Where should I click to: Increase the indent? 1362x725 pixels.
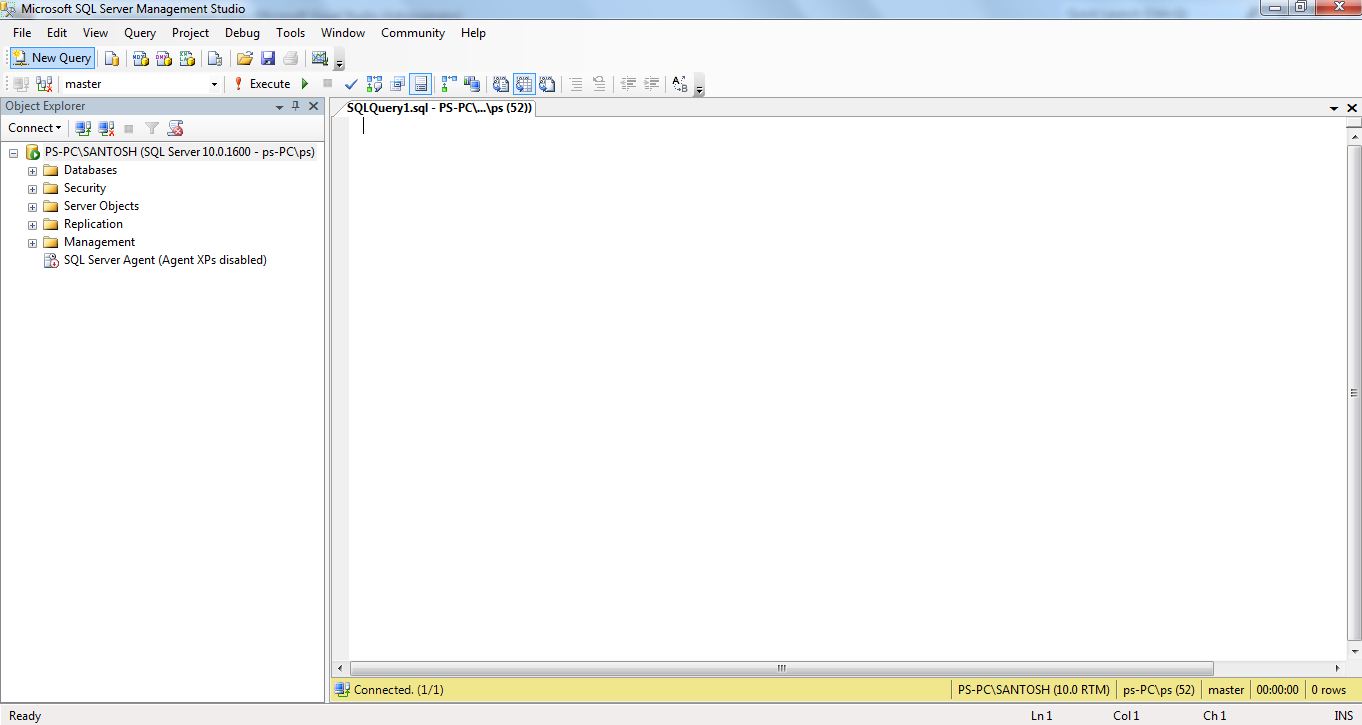pyautogui.click(x=651, y=84)
